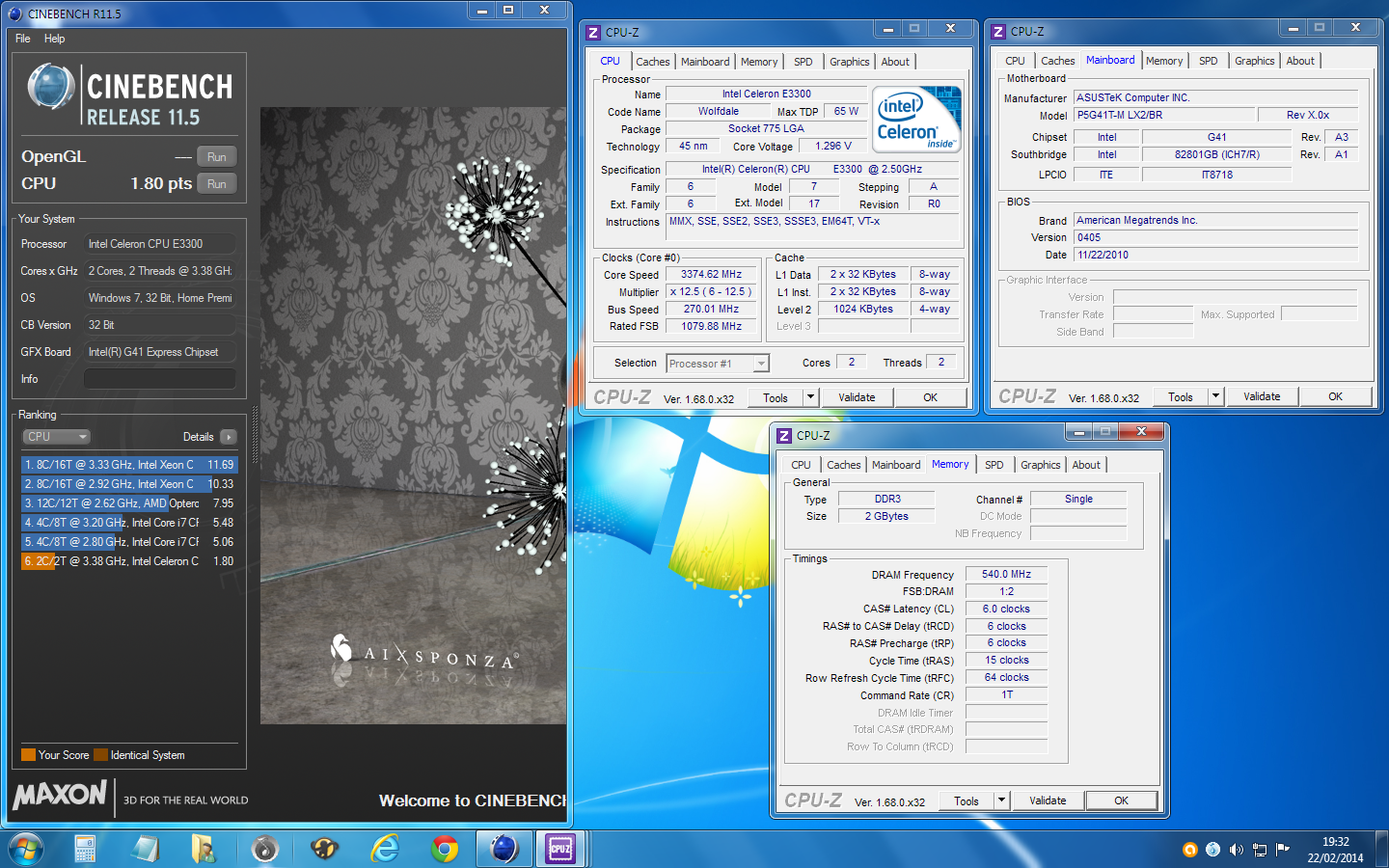Image resolution: width=1389 pixels, height=868 pixels.
Task: Open the orange circular tray icon
Action: click(x=1189, y=850)
